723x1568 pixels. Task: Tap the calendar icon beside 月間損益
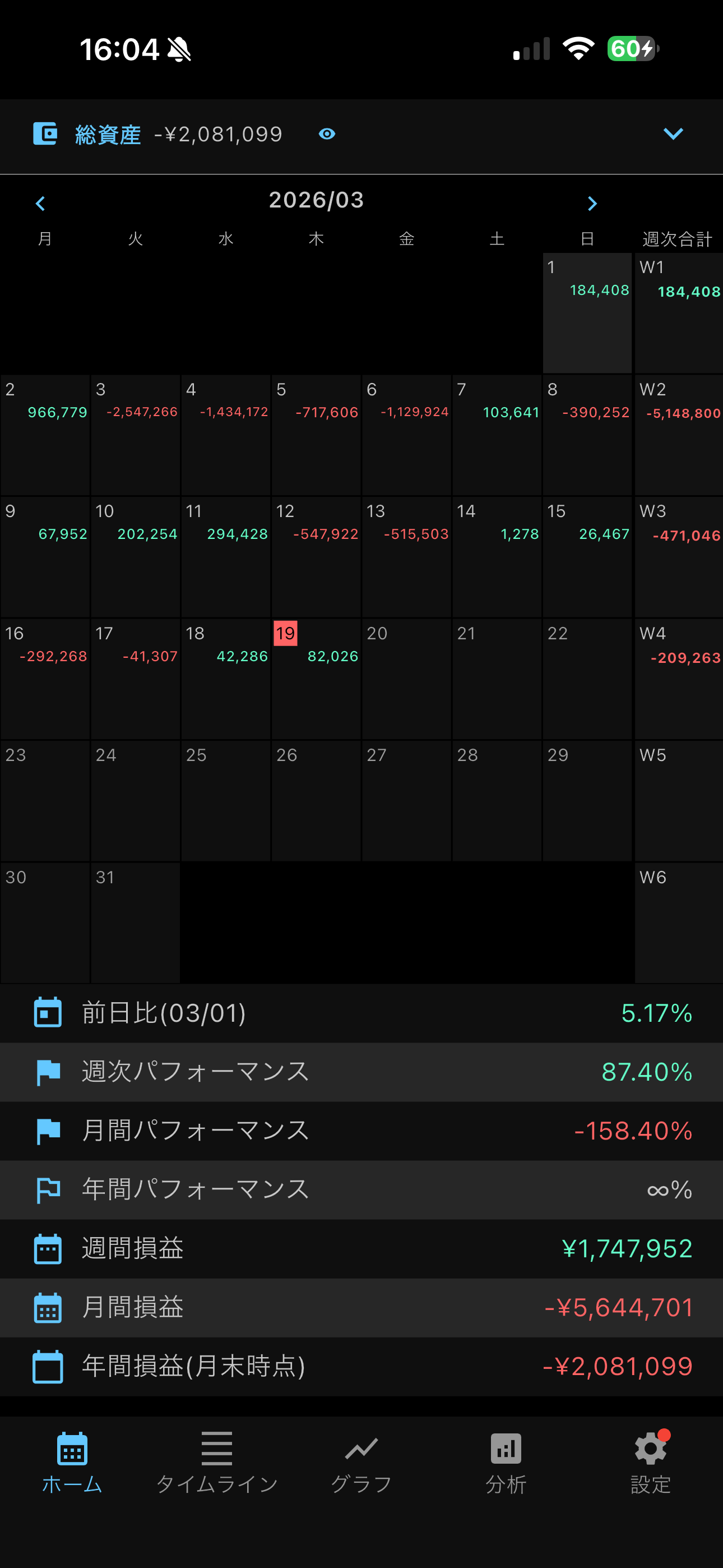pos(48,1307)
